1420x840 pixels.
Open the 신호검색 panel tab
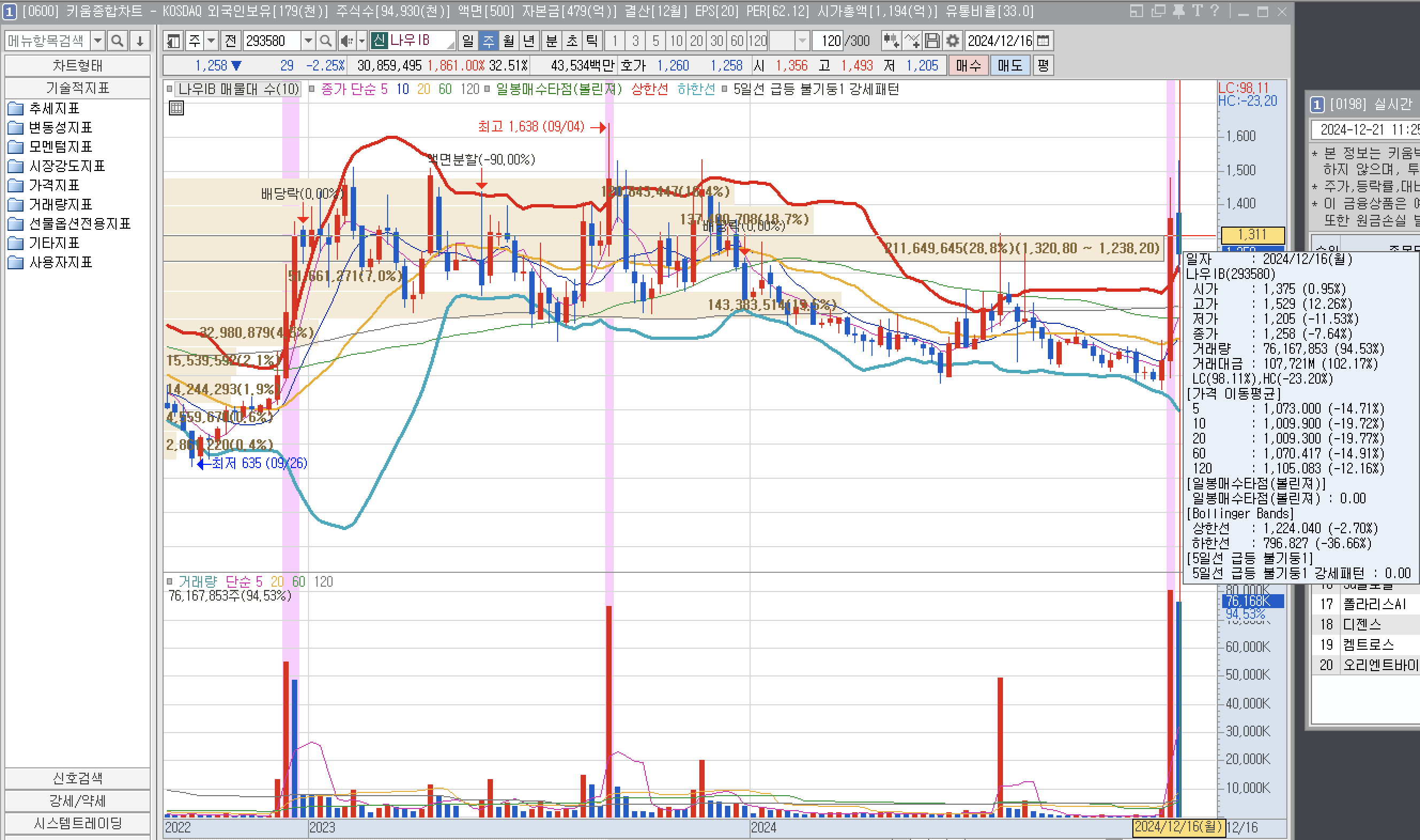tap(78, 779)
